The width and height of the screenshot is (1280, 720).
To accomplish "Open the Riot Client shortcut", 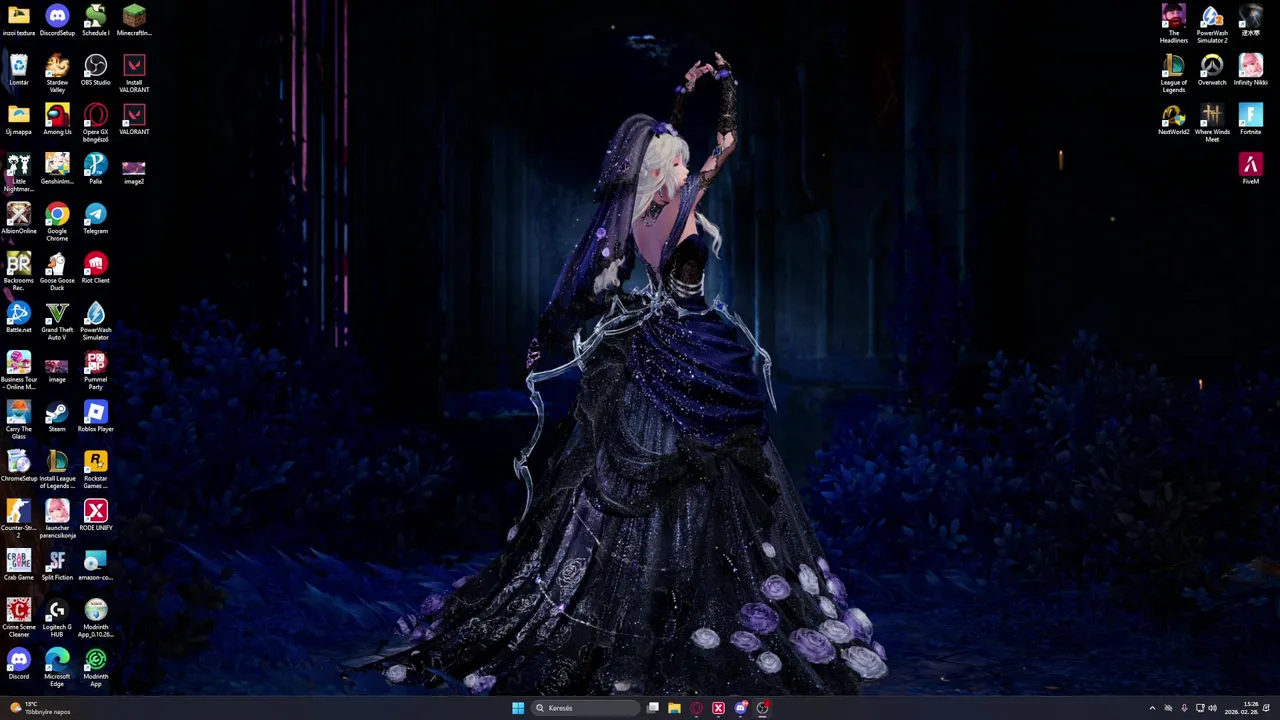I will pyautogui.click(x=96, y=268).
